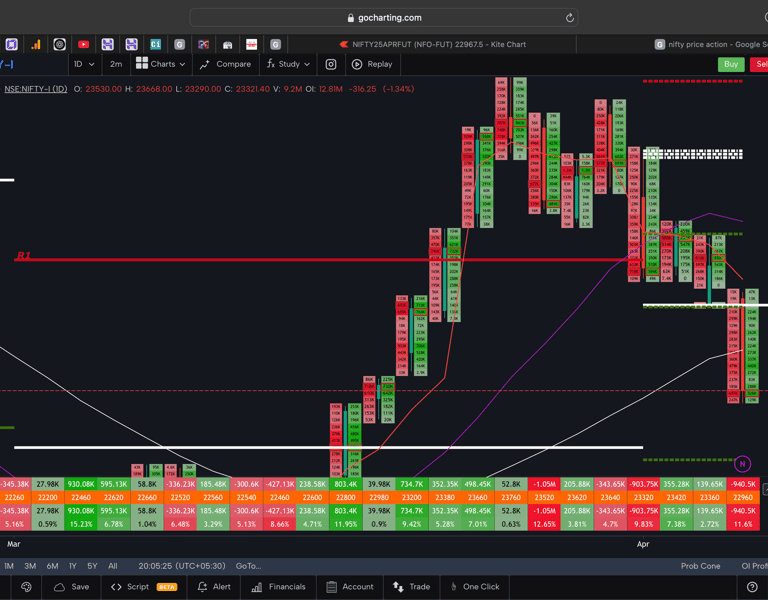This screenshot has width=768, height=600.
Task: Click the chart snapshot camera icon
Action: pos(331,64)
